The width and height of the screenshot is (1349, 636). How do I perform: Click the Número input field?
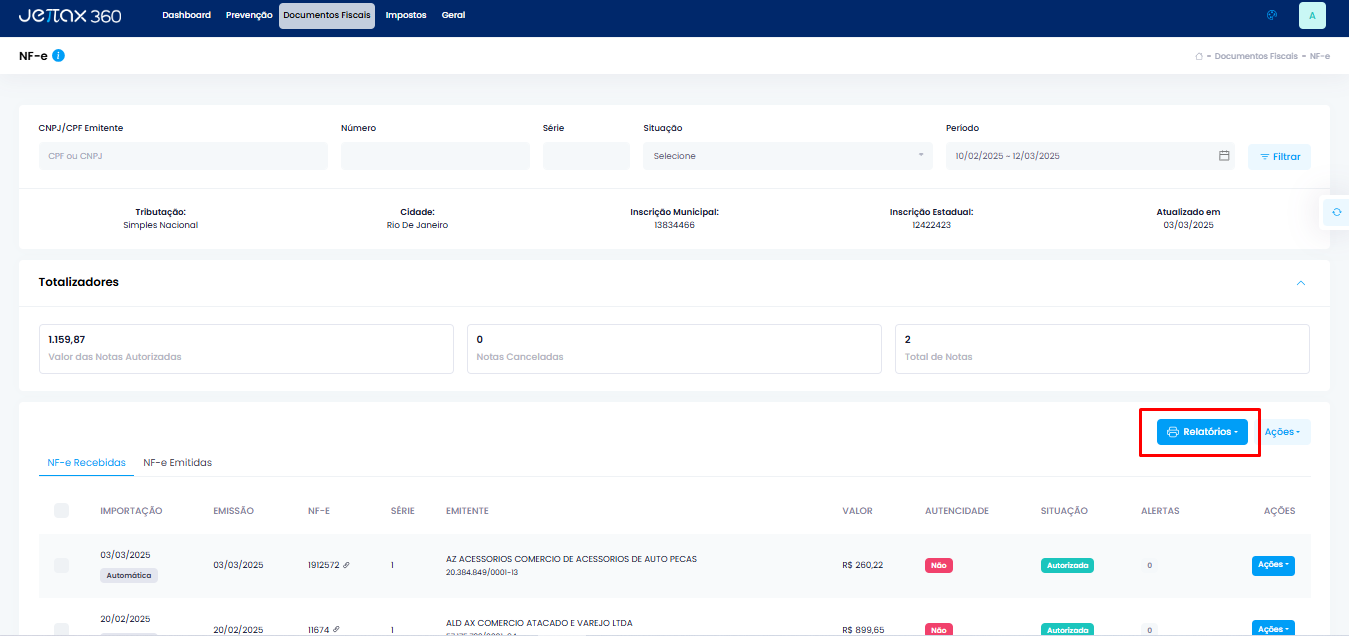click(x=435, y=156)
